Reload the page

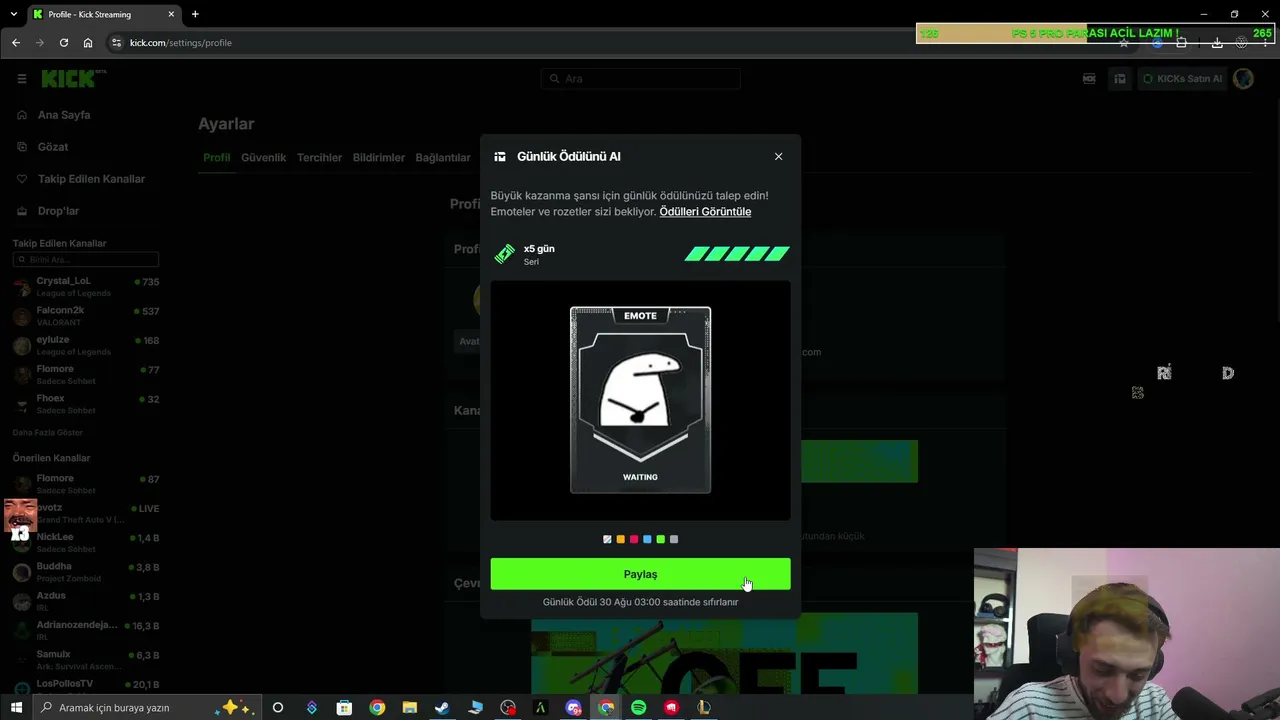coord(64,43)
